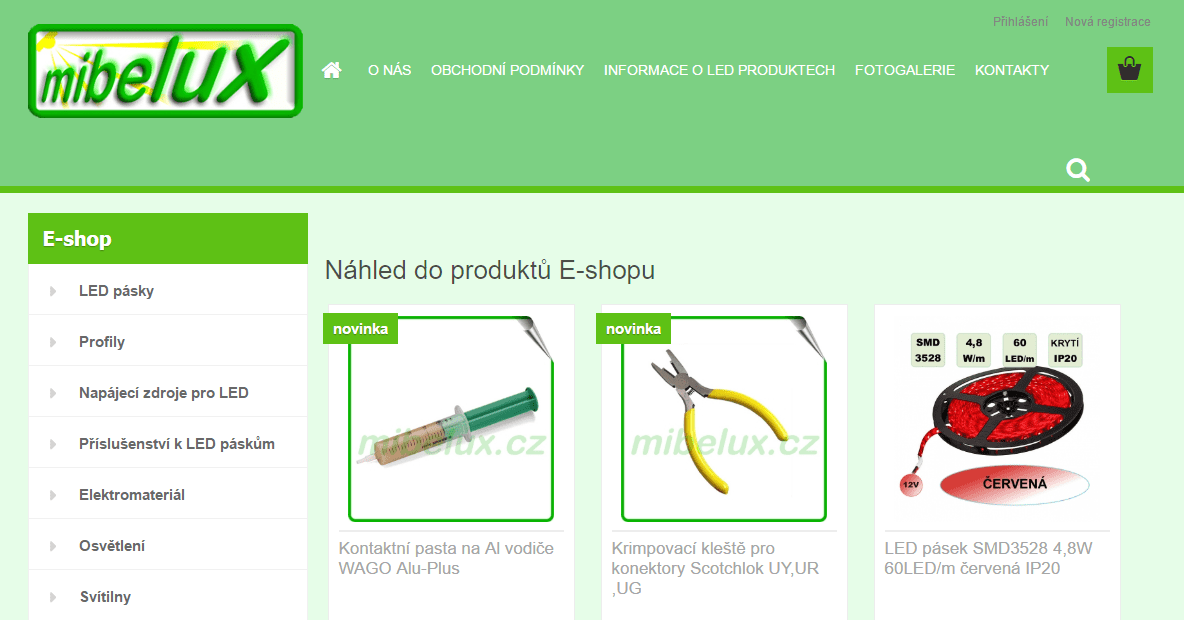Open OBCHODNÍ PODMÍNKY menu item
Image resolution: width=1184 pixels, height=620 pixels.
pos(507,70)
